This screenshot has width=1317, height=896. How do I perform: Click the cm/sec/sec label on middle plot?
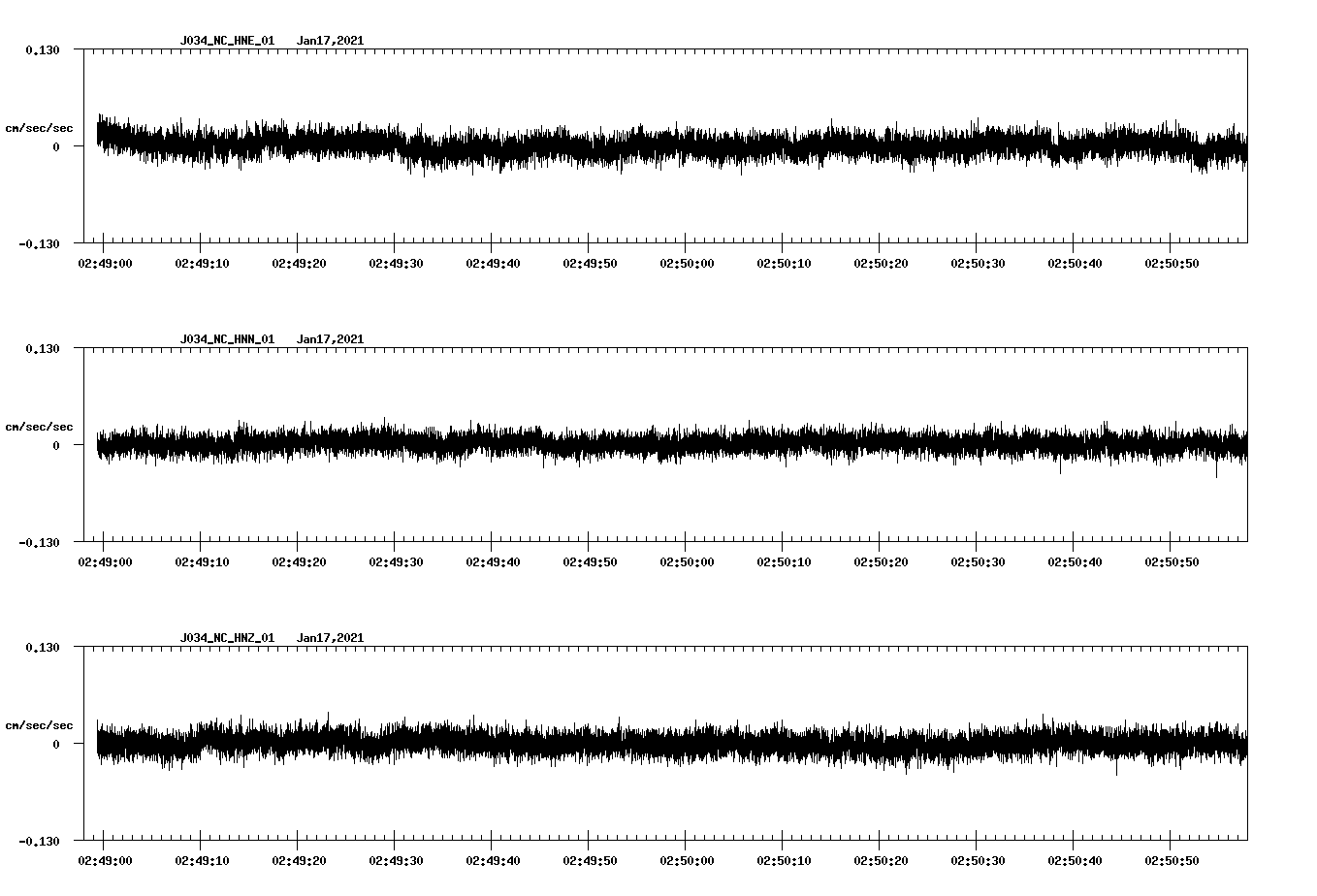tap(40, 426)
